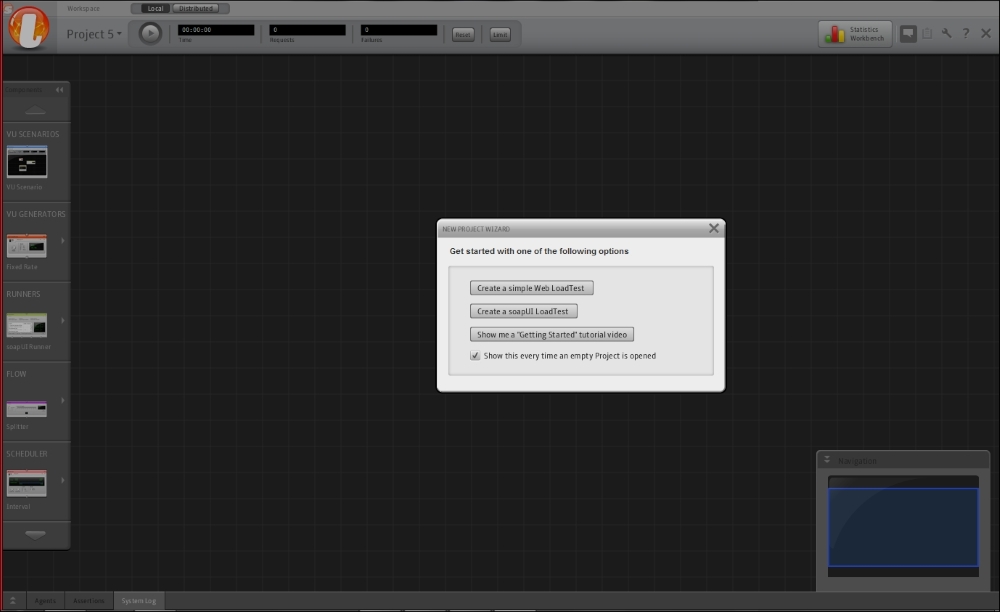Click the Workspace label
The image size is (1000, 612).
click(x=84, y=8)
